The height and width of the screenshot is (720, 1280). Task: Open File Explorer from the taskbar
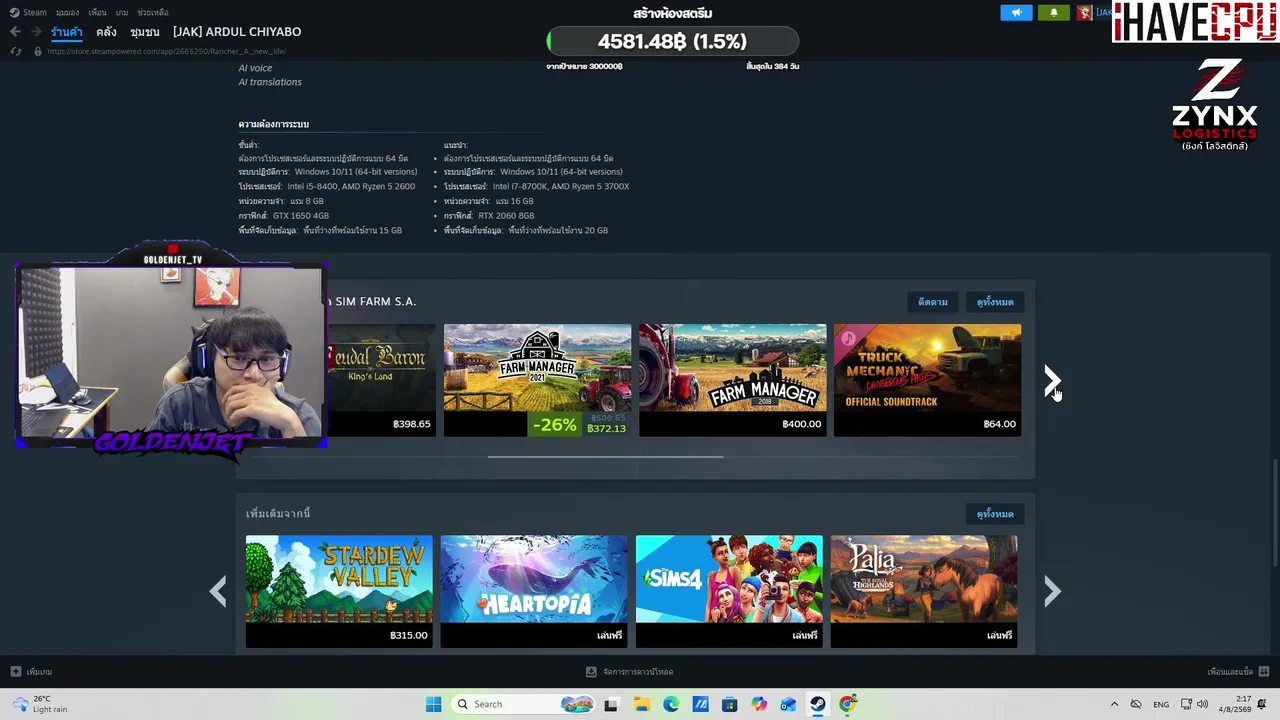coord(641,704)
